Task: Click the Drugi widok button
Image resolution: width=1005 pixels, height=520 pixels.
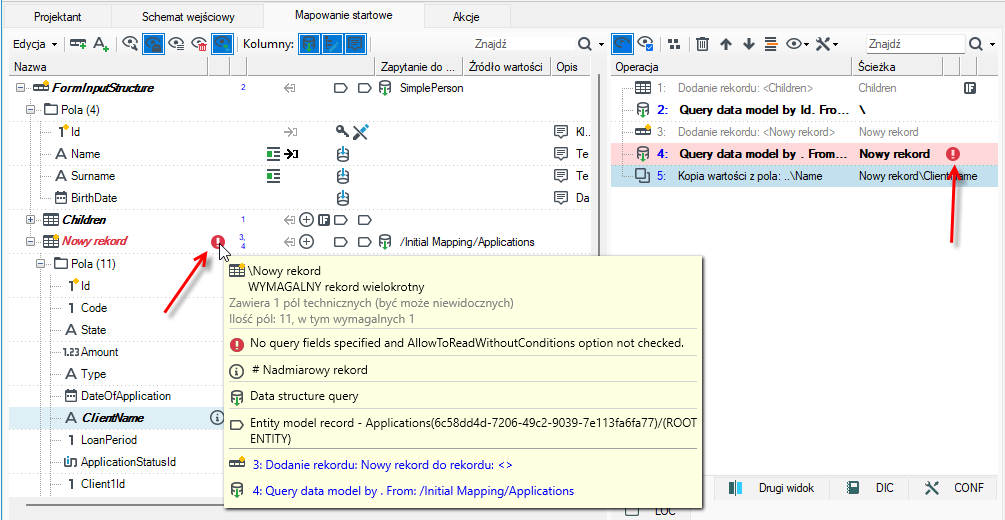Action: pos(772,488)
